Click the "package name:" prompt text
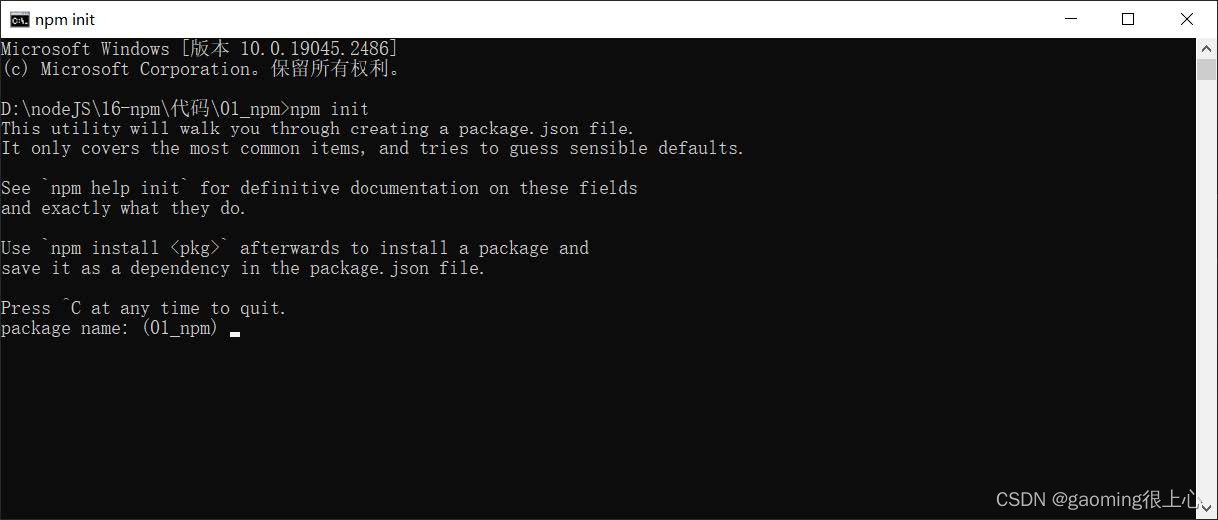1218x520 pixels. [x=65, y=329]
